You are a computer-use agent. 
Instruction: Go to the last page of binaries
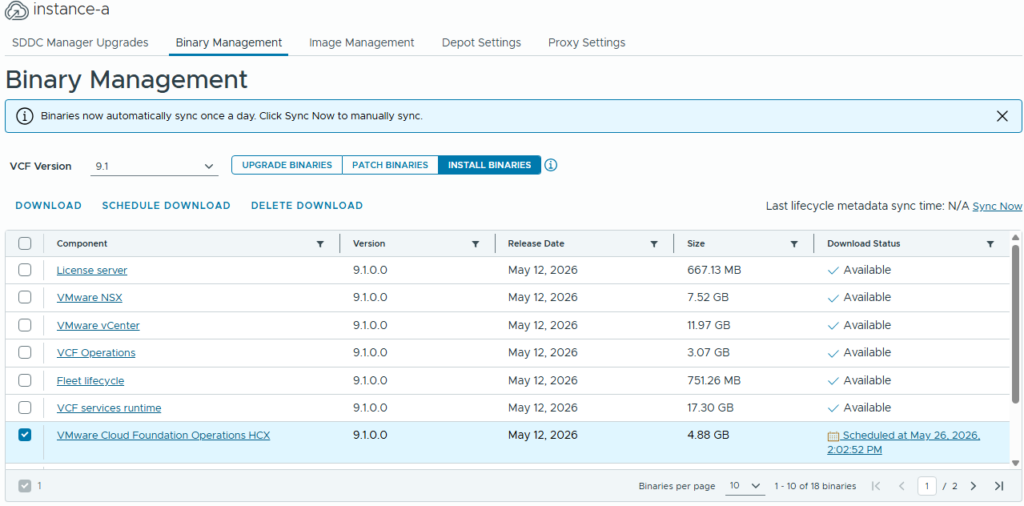[x=999, y=486]
